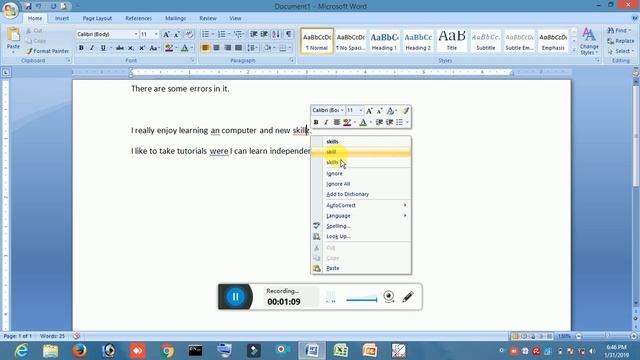640x360 pixels.
Task: Open the Change Styles menu
Action: pos(589,41)
